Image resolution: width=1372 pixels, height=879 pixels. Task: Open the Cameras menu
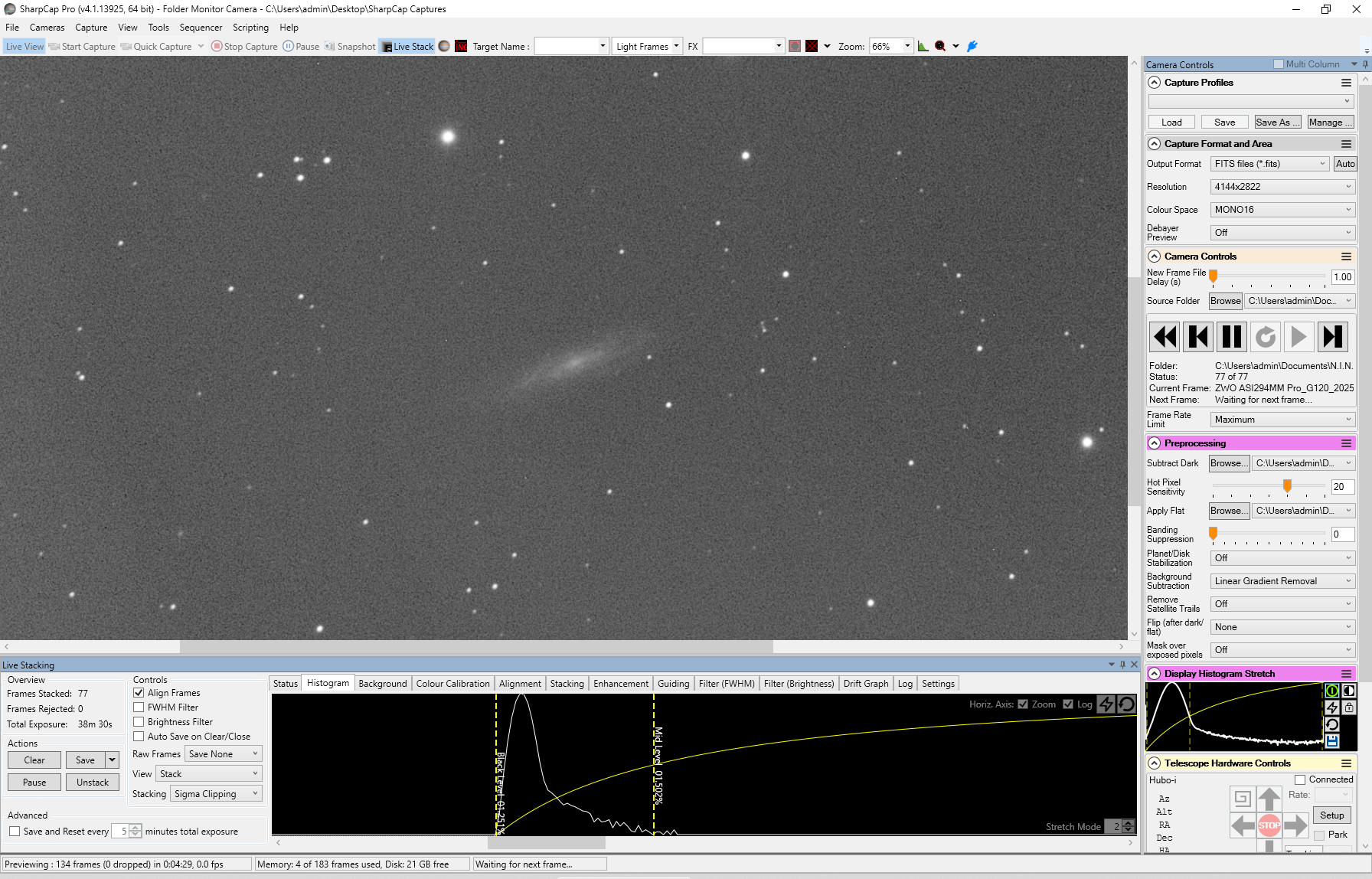[x=47, y=28]
